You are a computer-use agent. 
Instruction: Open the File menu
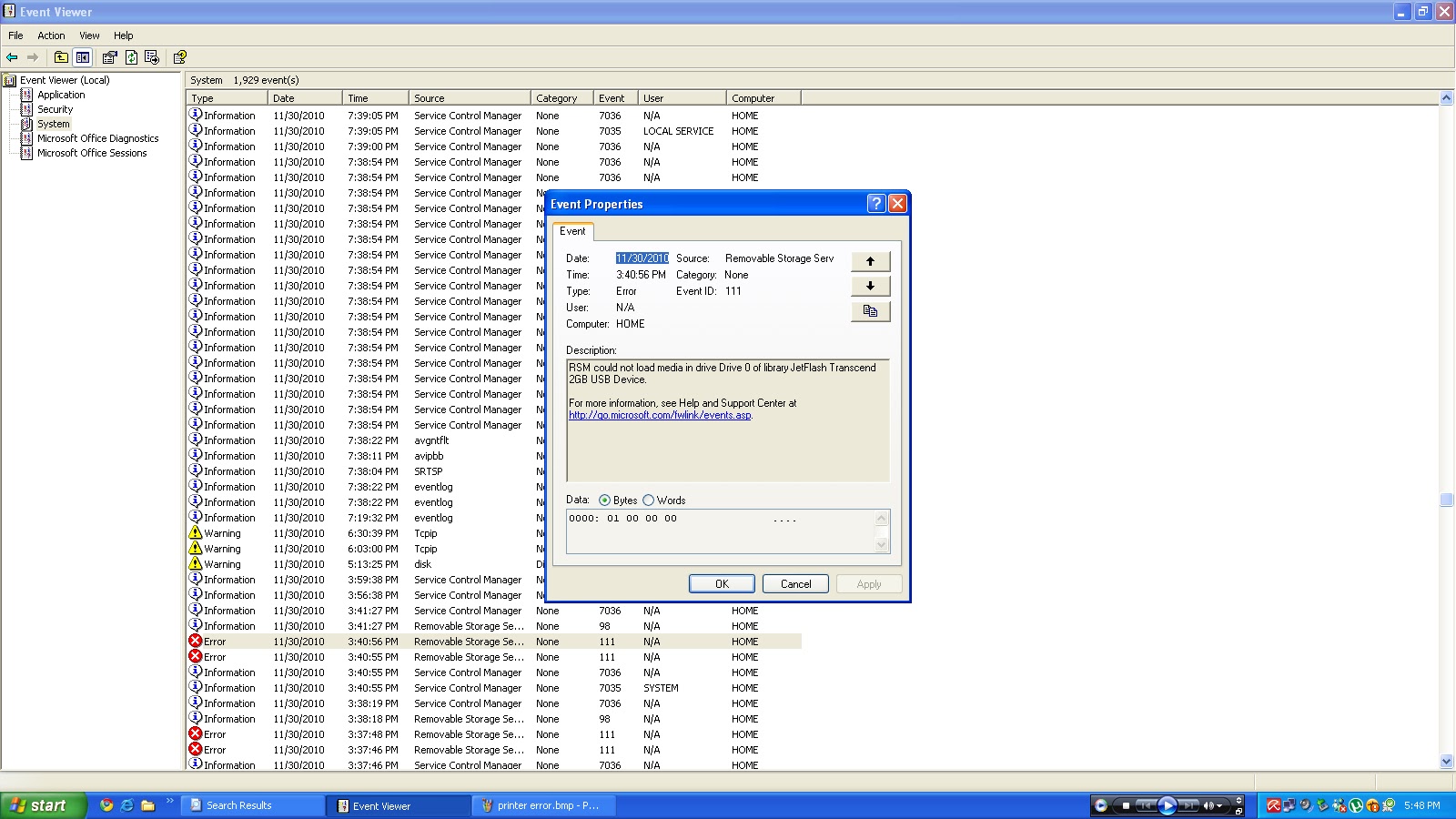click(x=15, y=35)
